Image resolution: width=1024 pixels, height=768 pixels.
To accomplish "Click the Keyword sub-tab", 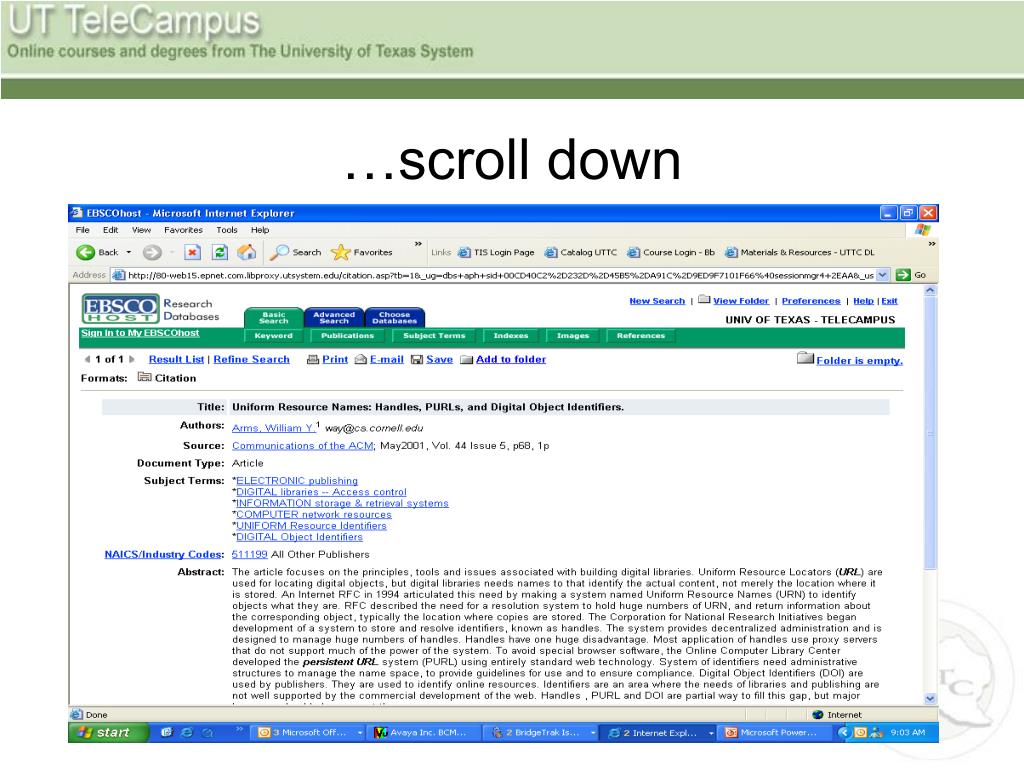I will tap(273, 336).
